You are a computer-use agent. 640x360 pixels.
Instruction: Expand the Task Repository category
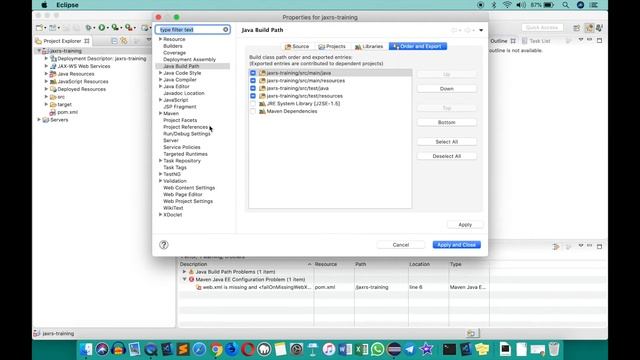pyautogui.click(x=160, y=161)
